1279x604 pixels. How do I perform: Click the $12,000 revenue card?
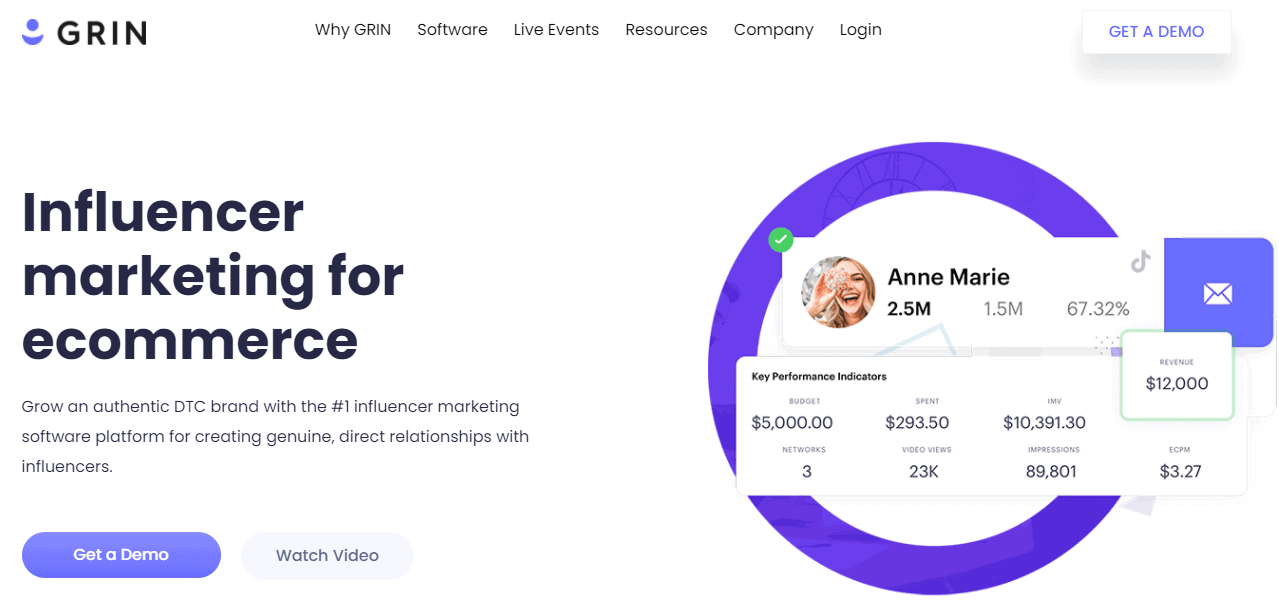[1177, 375]
